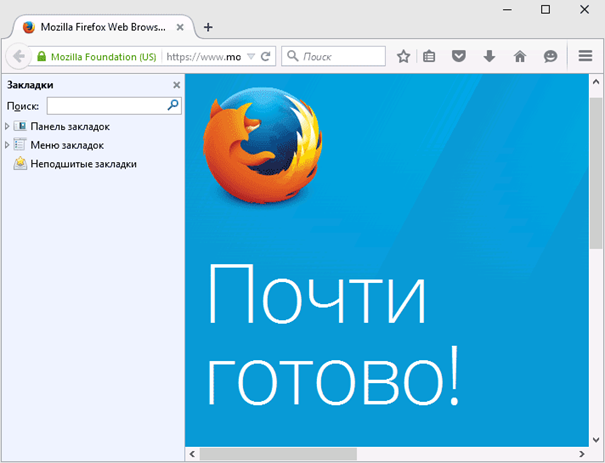The image size is (605, 463).
Task: Select Неподшитые закладки item
Action: pos(83,164)
